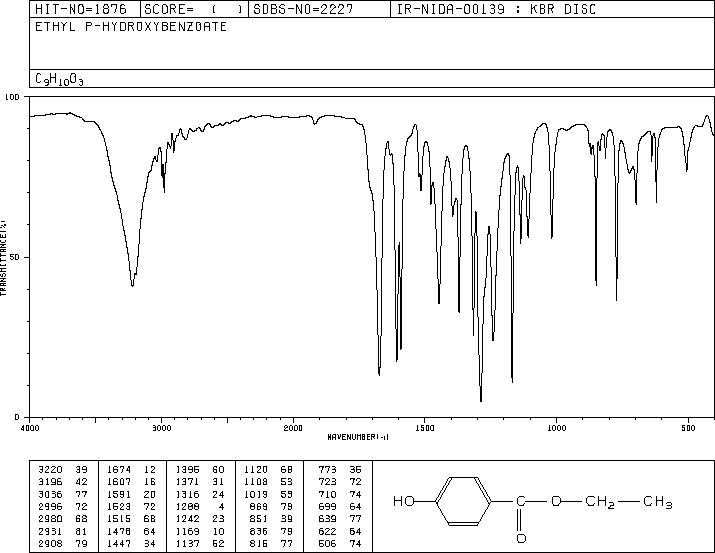Screen dimensions: 715x553
Task: Select peak table entry 3196
Action: (50, 481)
